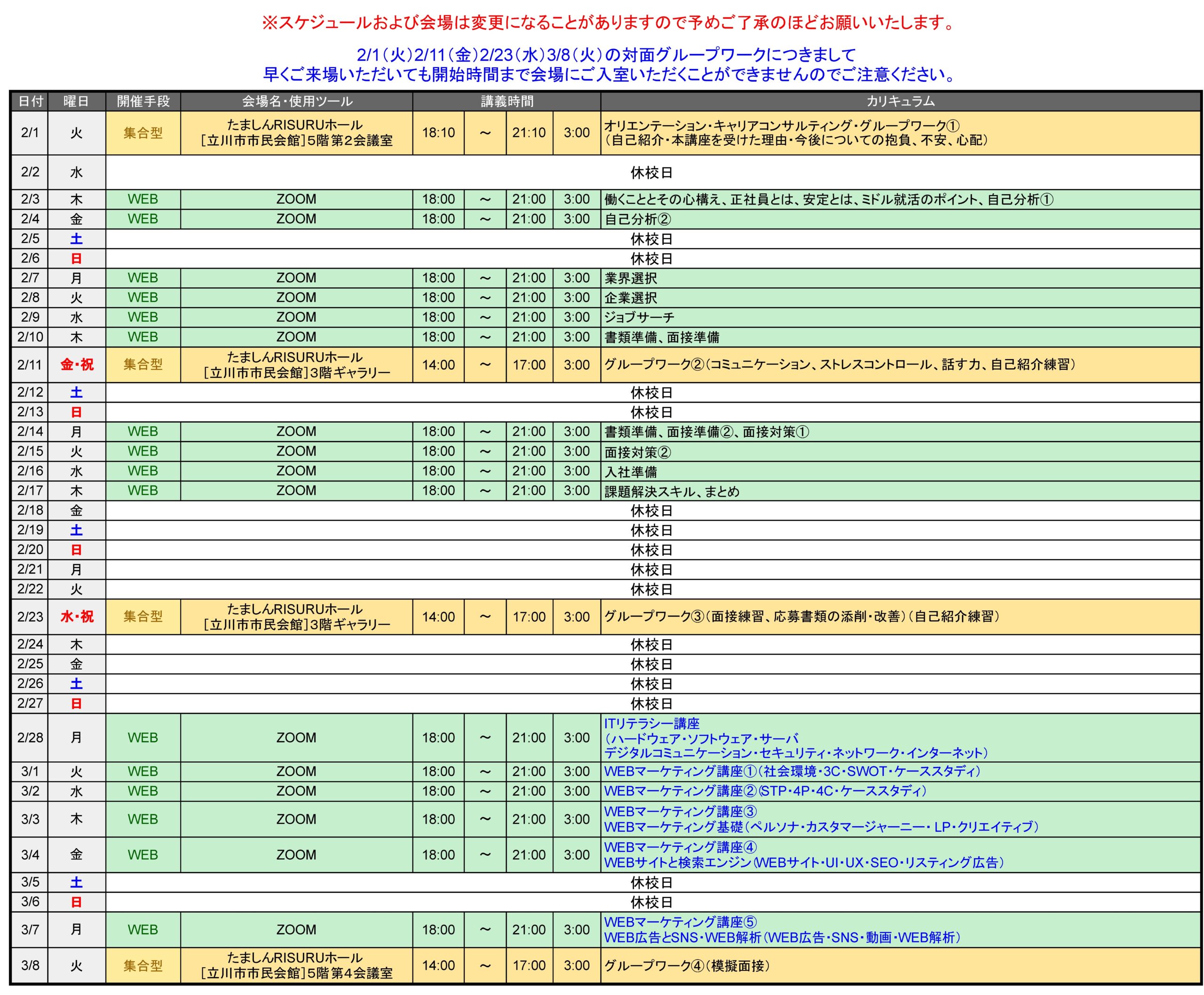Click the ITリテラシー講座 curriculum cell
Screen dimensions: 1204x995
tap(901, 738)
